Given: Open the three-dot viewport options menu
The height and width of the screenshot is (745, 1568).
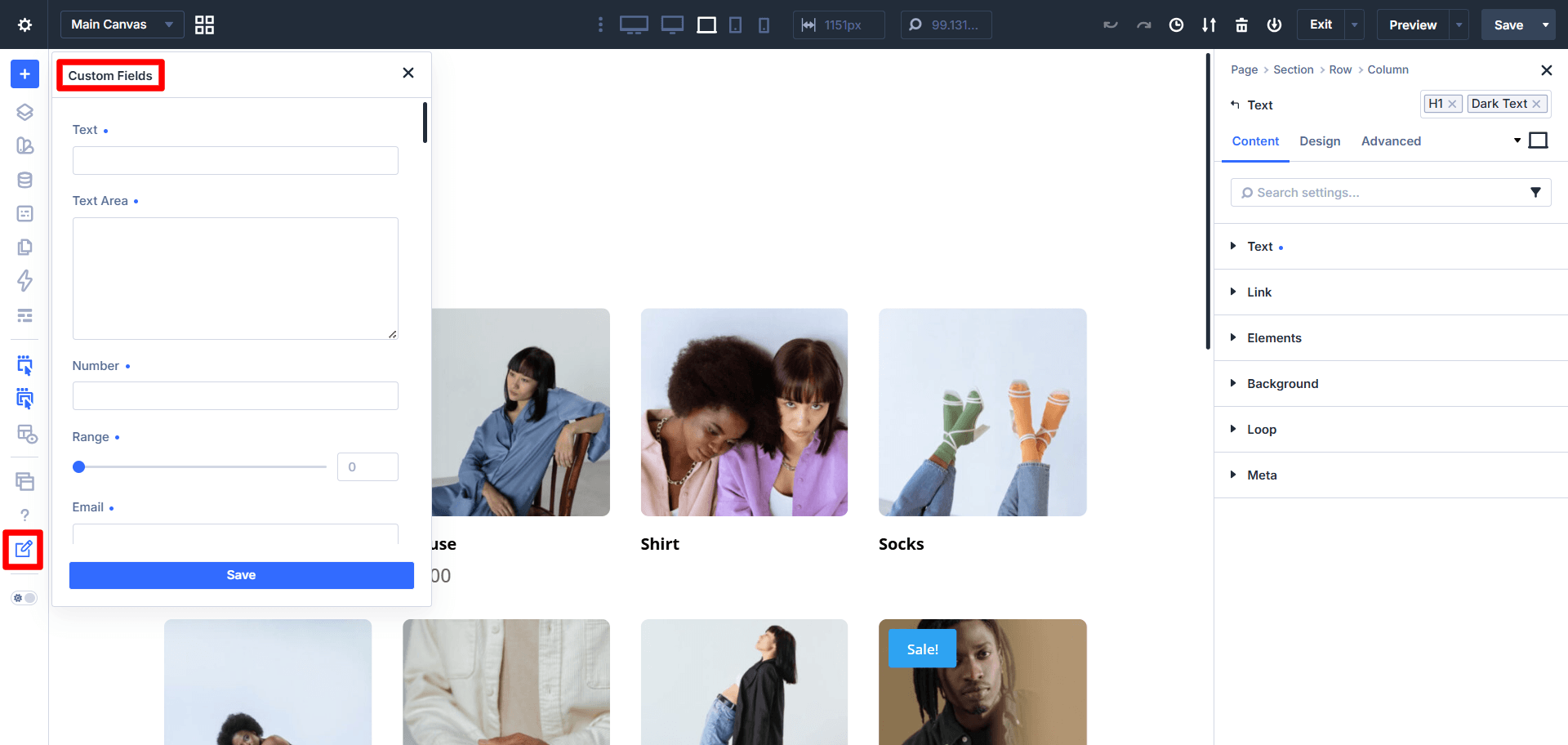Looking at the screenshot, I should (600, 25).
